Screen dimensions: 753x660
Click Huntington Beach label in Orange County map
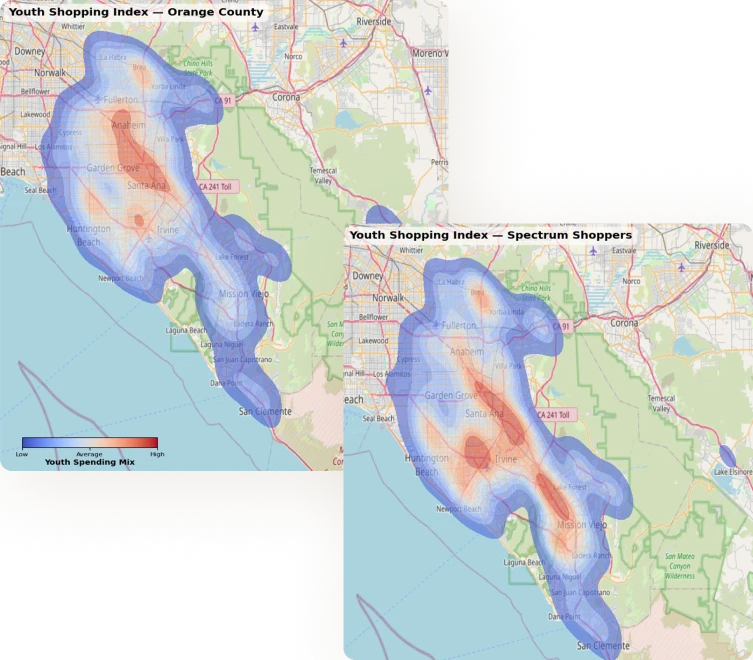[x=89, y=235]
